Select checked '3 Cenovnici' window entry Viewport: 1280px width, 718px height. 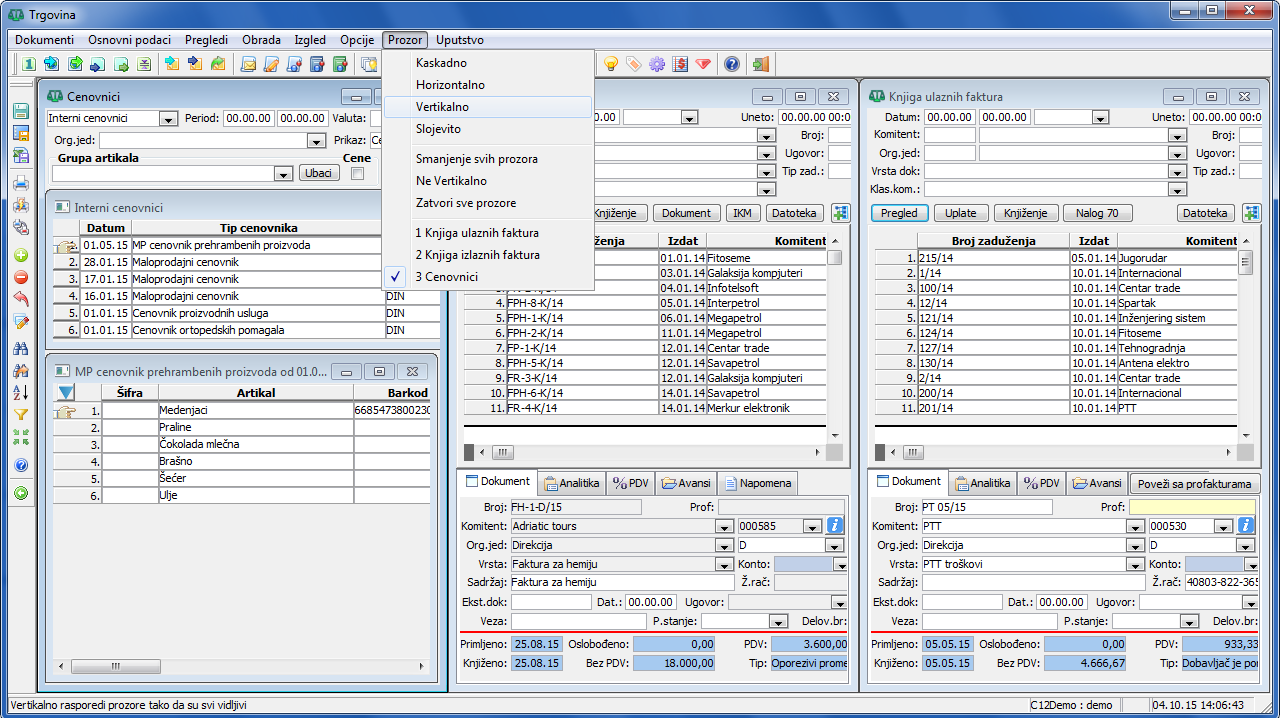(x=446, y=277)
